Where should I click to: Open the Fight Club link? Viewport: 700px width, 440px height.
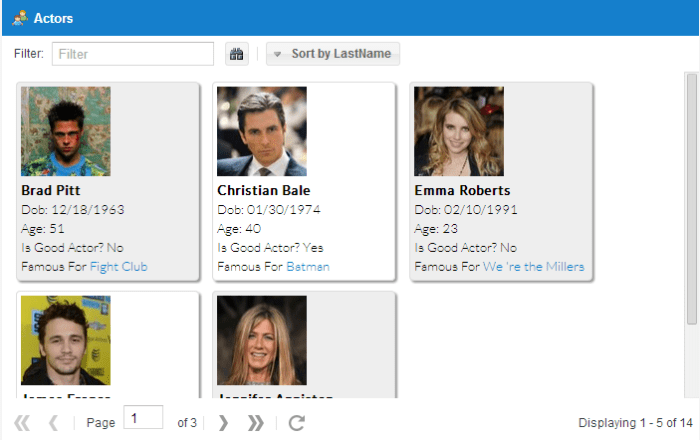pyautogui.click(x=119, y=267)
